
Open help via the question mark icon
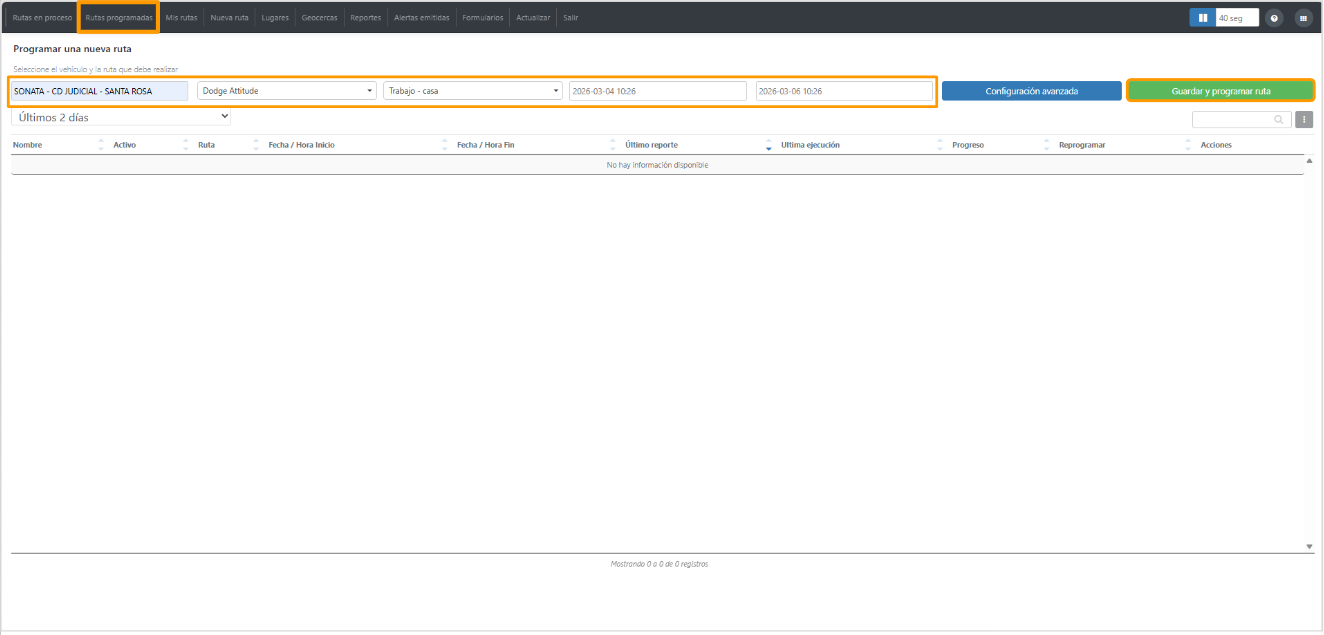coord(1274,18)
